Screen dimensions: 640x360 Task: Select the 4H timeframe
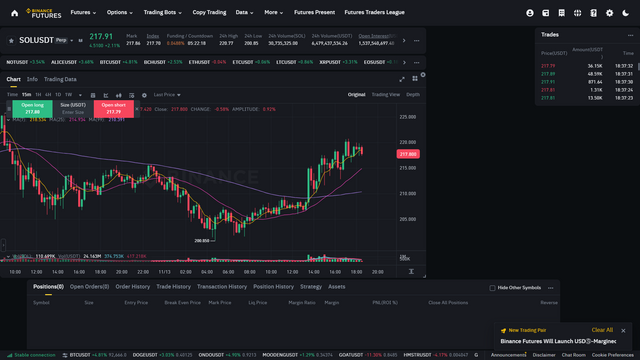click(x=48, y=95)
